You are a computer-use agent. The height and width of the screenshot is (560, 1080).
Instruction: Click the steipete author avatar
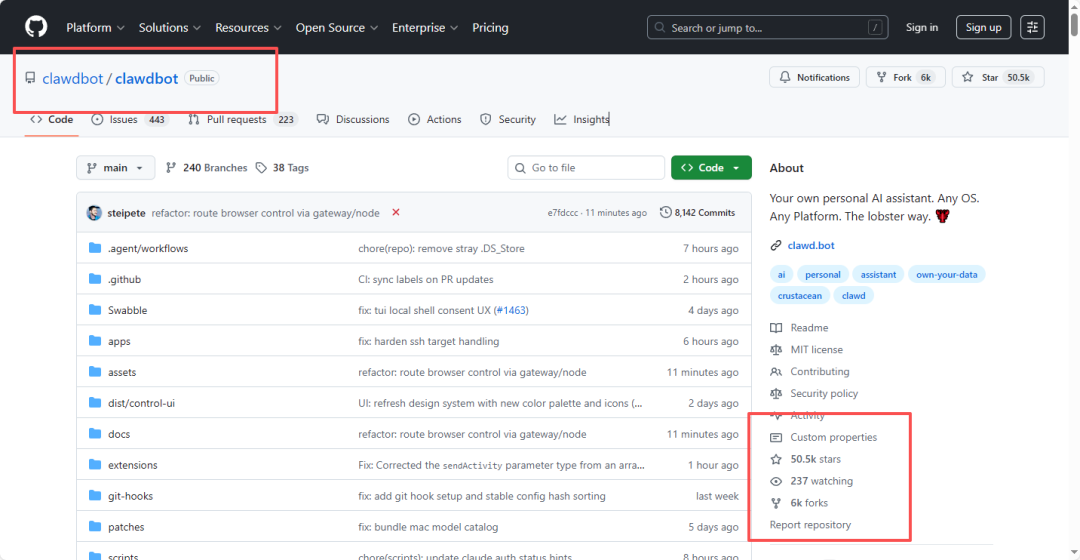[x=94, y=213]
